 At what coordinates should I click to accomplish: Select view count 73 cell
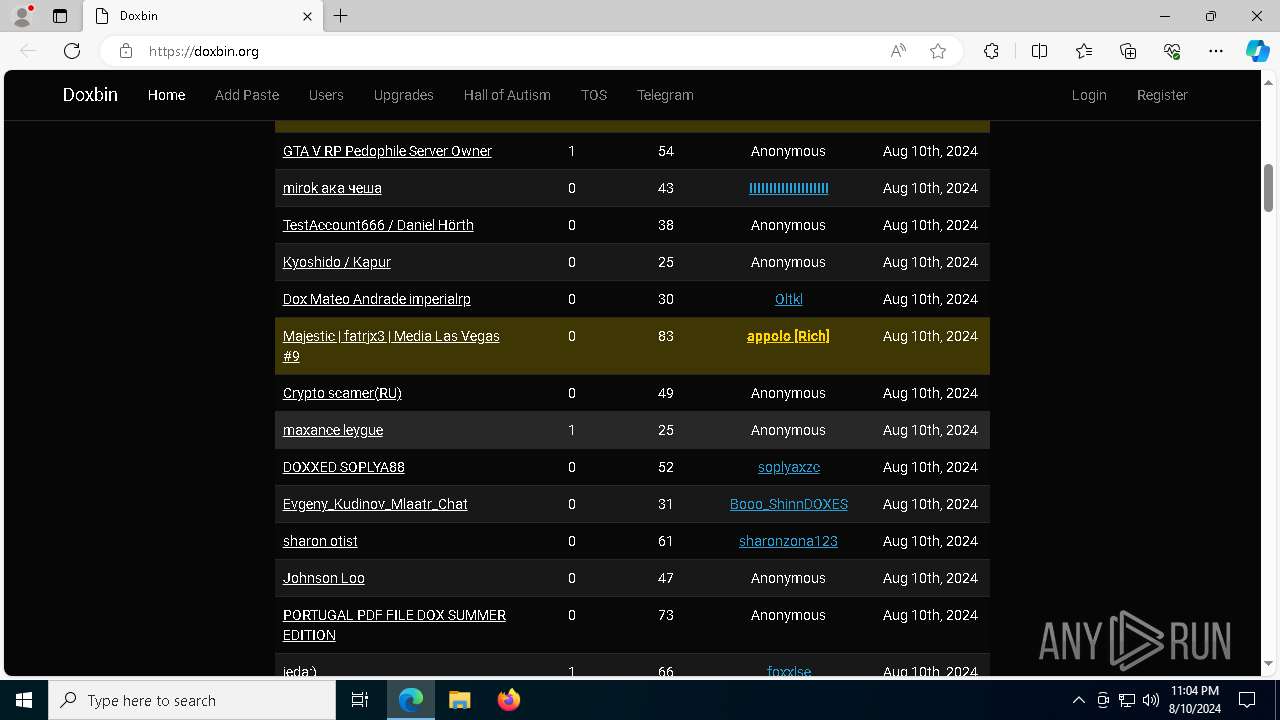666,615
